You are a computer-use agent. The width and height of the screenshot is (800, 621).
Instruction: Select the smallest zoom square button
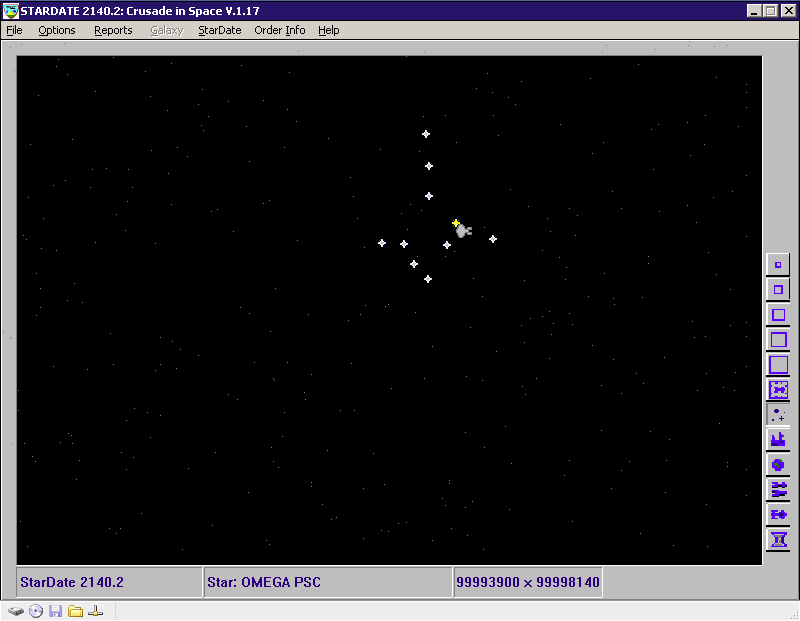[x=778, y=265]
